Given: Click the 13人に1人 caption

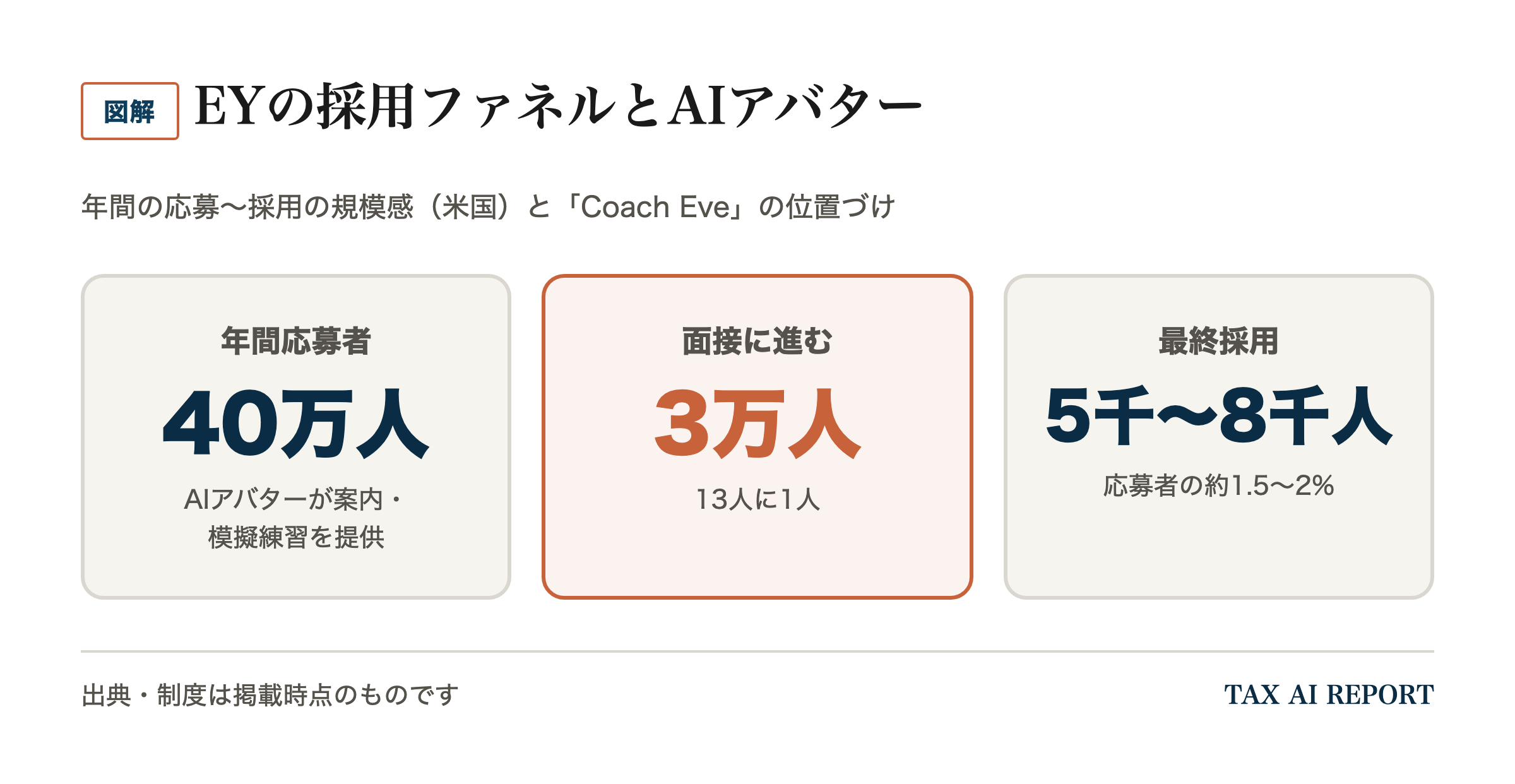Looking at the screenshot, I should 757,499.
